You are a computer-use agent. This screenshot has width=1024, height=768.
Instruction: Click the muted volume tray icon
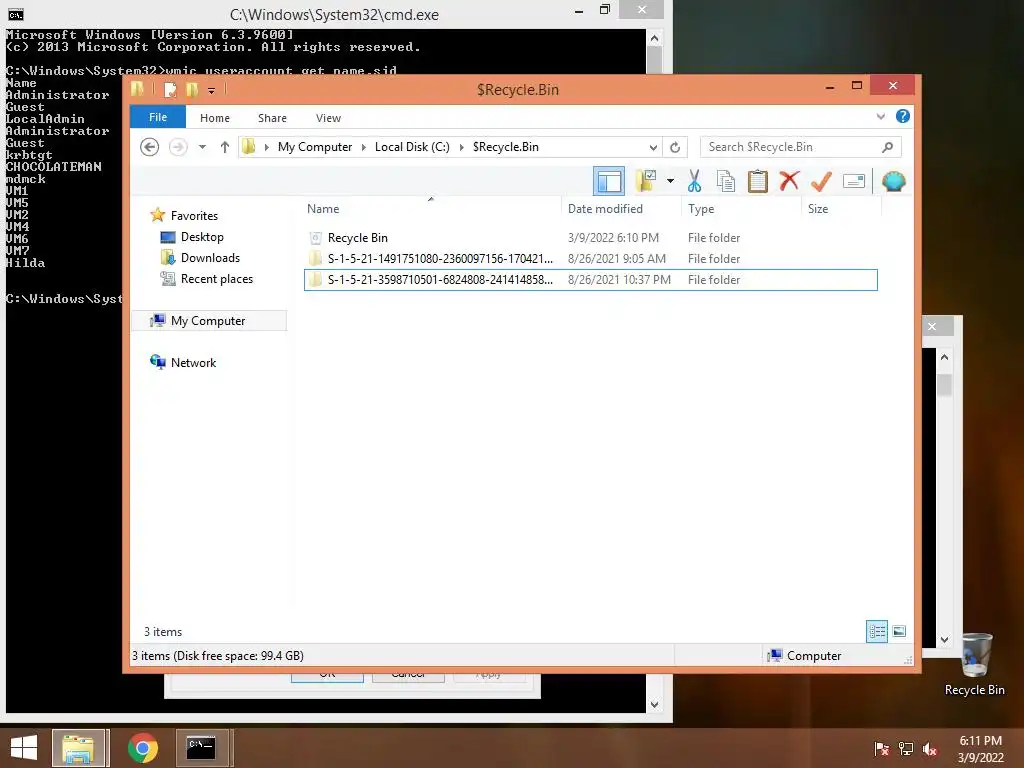930,749
